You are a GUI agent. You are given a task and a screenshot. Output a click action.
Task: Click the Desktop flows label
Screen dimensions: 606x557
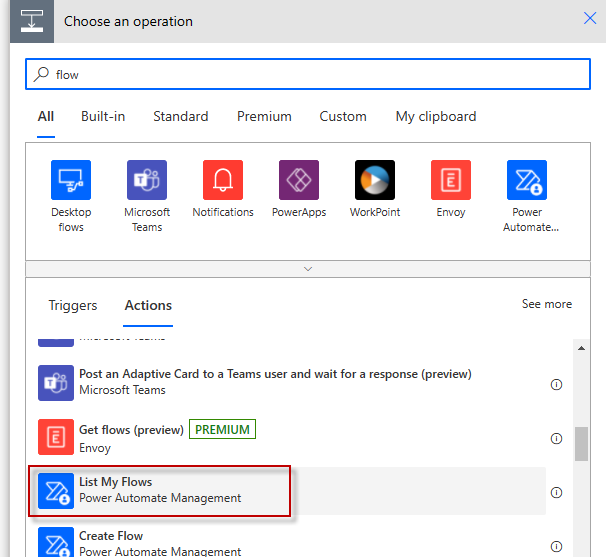[x=71, y=219]
